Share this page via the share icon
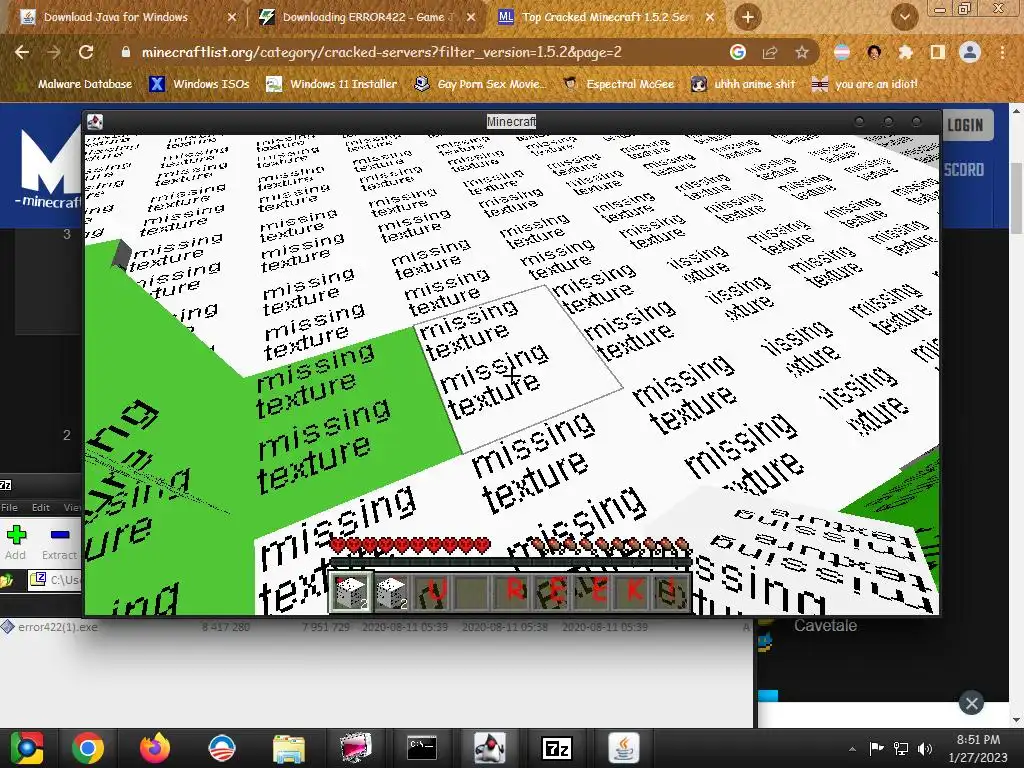 point(770,52)
